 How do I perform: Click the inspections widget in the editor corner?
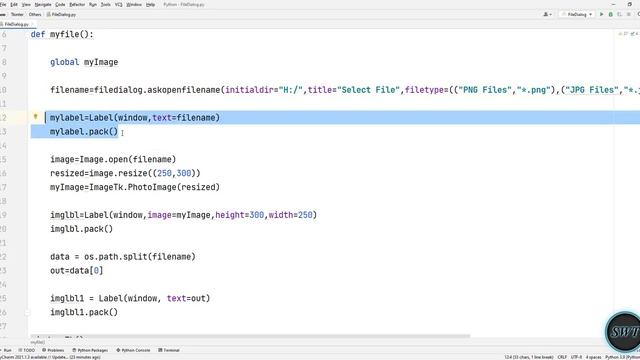click(x=629, y=34)
